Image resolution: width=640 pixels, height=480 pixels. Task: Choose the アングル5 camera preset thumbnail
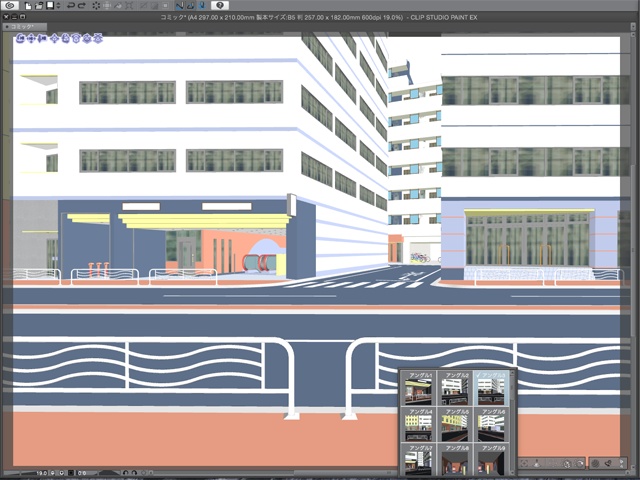pyautogui.click(x=455, y=424)
